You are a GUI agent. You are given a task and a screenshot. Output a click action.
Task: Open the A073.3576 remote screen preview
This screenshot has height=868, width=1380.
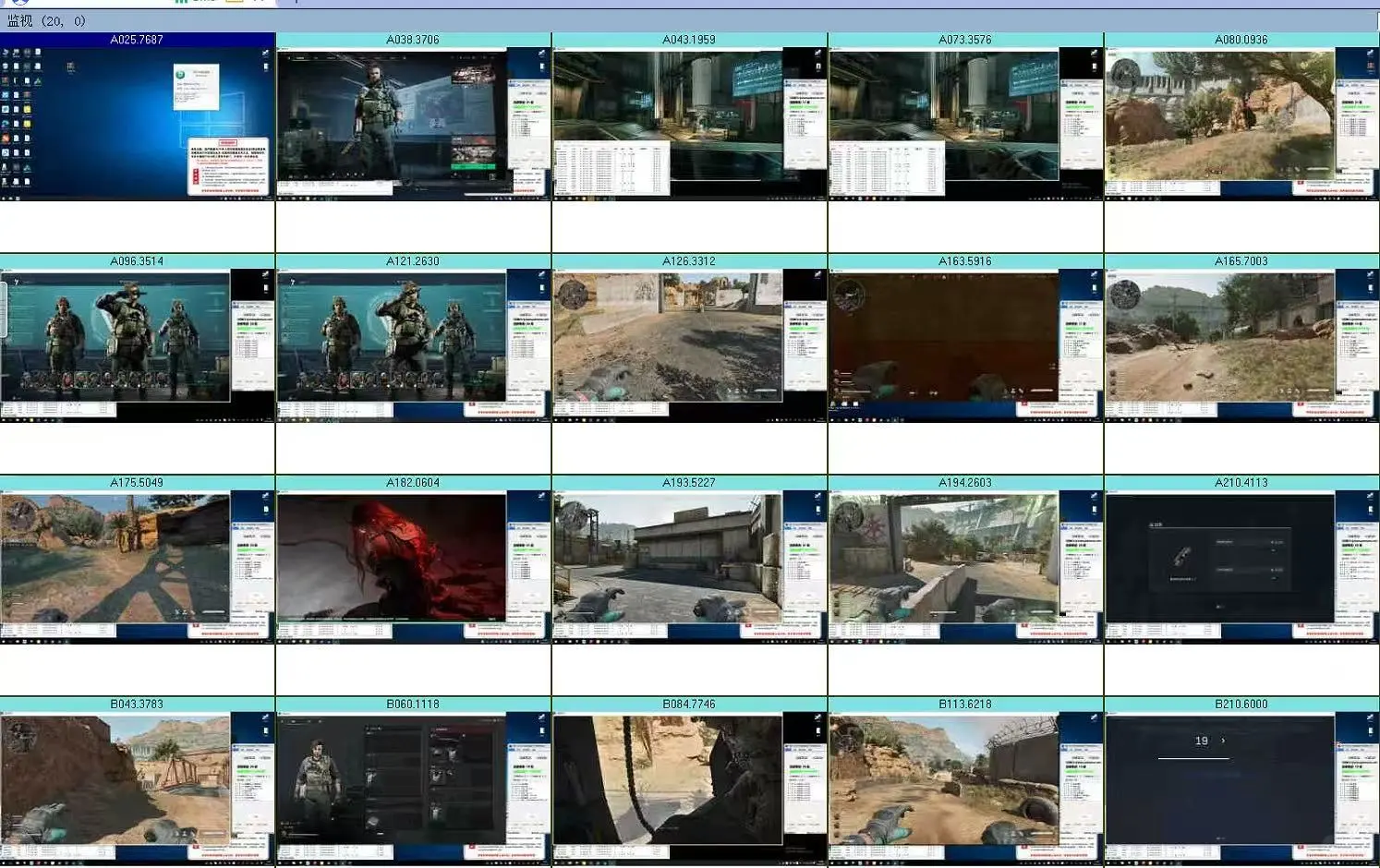965,124
